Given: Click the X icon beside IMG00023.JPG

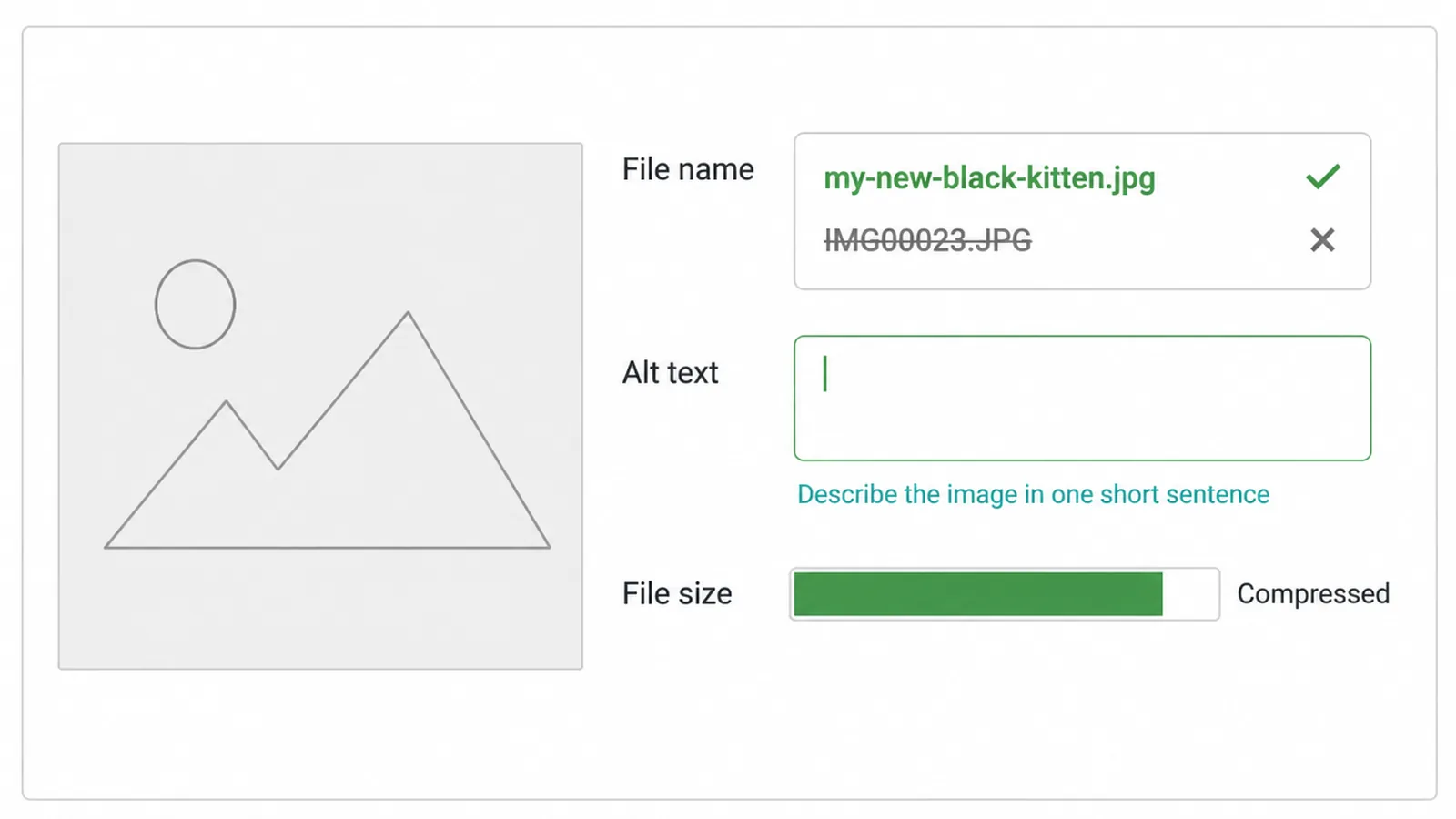Looking at the screenshot, I should [x=1322, y=240].
